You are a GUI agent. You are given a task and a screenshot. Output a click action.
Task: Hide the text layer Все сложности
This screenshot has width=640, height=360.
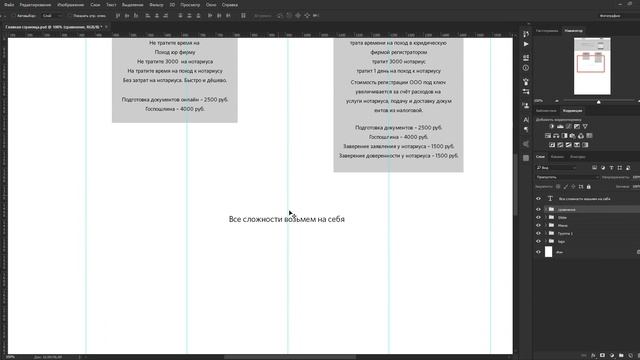point(538,199)
